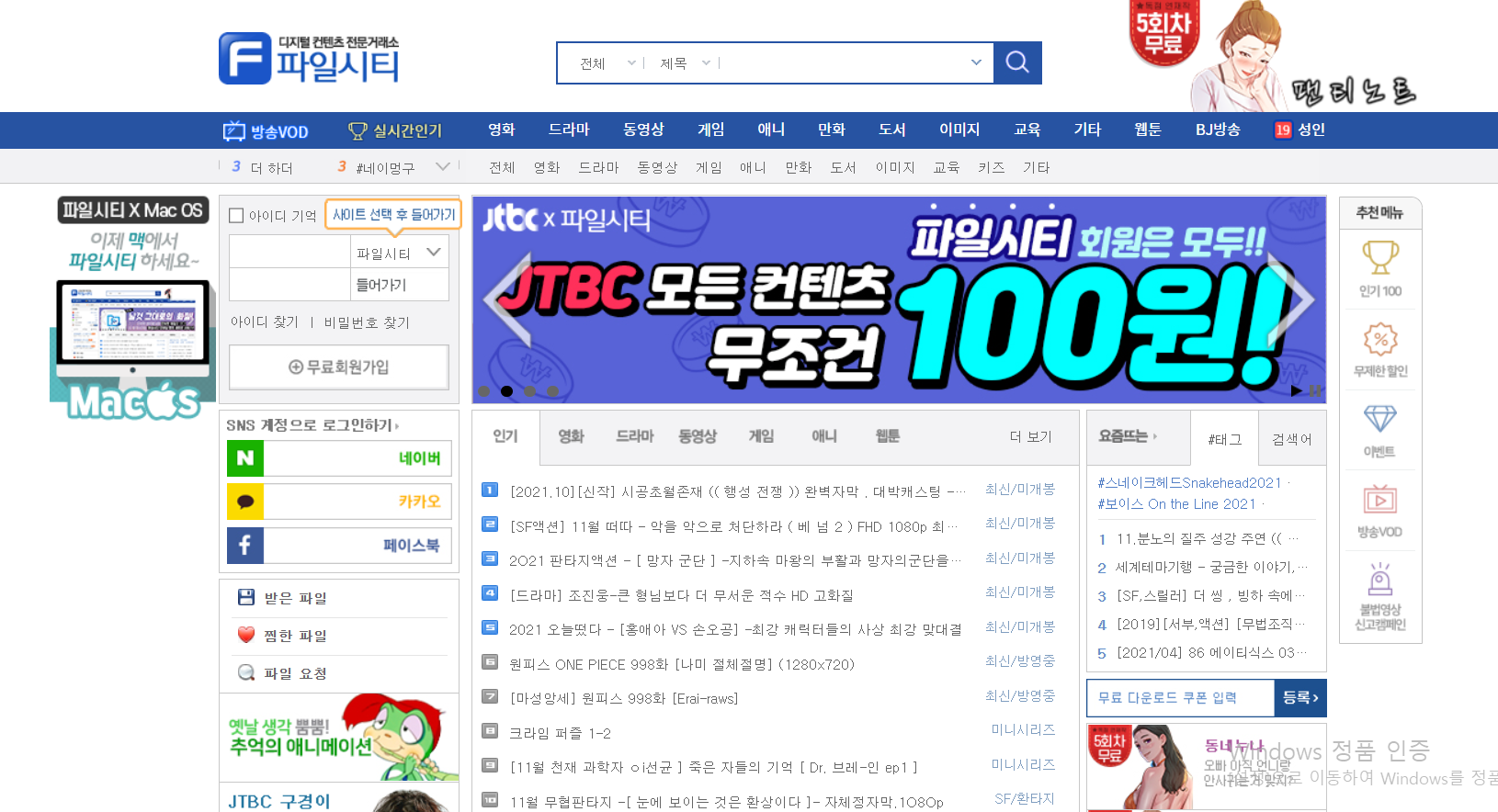Screen dimensions: 1498x812
Task: Click 무료회원가입 button
Action: [x=339, y=367]
